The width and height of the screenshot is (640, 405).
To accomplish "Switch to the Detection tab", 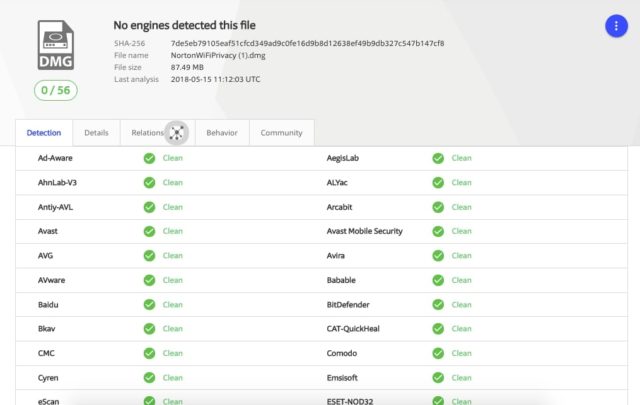I will tap(44, 133).
